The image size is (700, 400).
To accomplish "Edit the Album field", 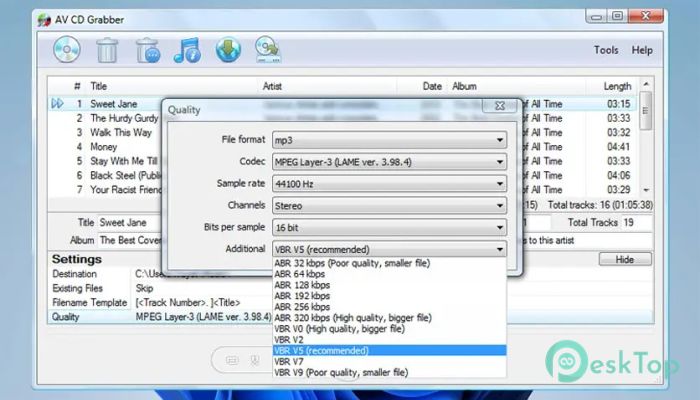I will point(129,241).
